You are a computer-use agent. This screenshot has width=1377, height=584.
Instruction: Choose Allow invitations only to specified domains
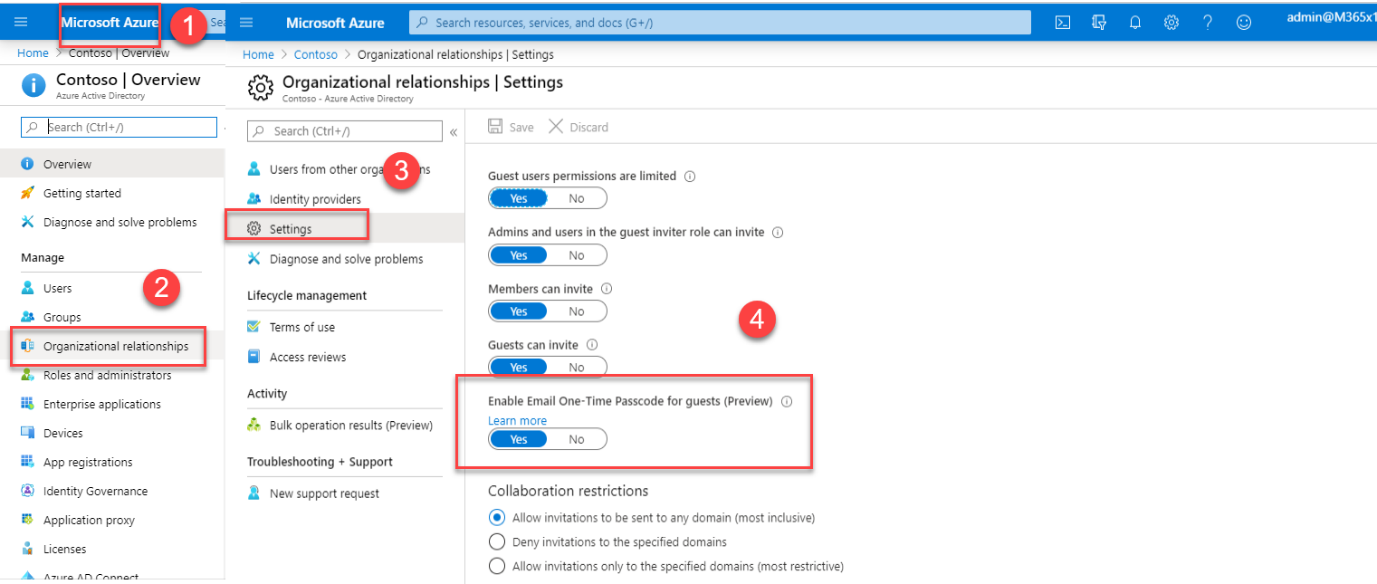tap(497, 566)
